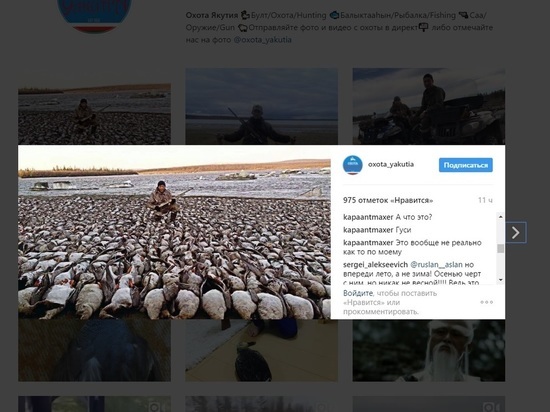Viewport: 550px width, 412px height.
Task: Click the Войдите login link
Action: pyautogui.click(x=358, y=293)
